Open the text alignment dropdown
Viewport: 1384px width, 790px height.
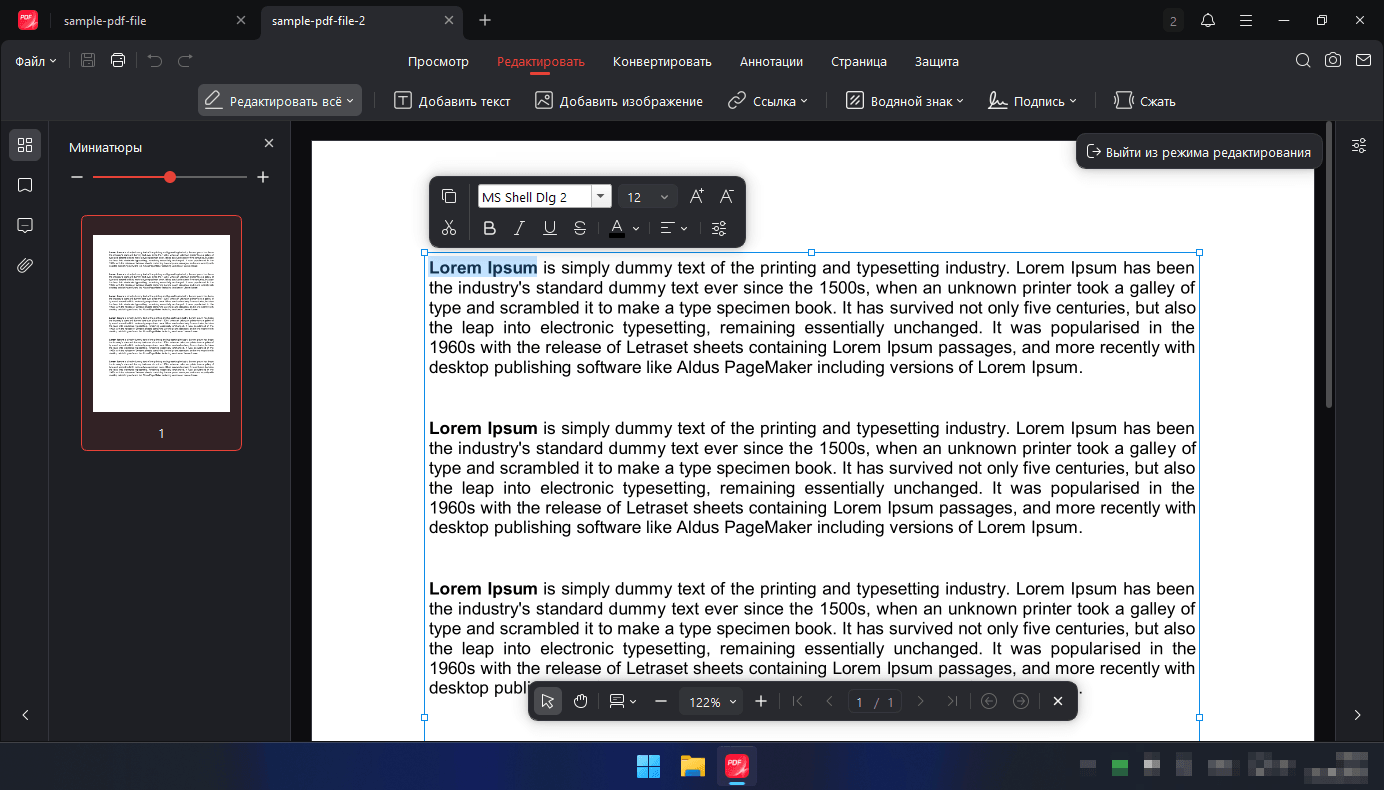tap(674, 228)
